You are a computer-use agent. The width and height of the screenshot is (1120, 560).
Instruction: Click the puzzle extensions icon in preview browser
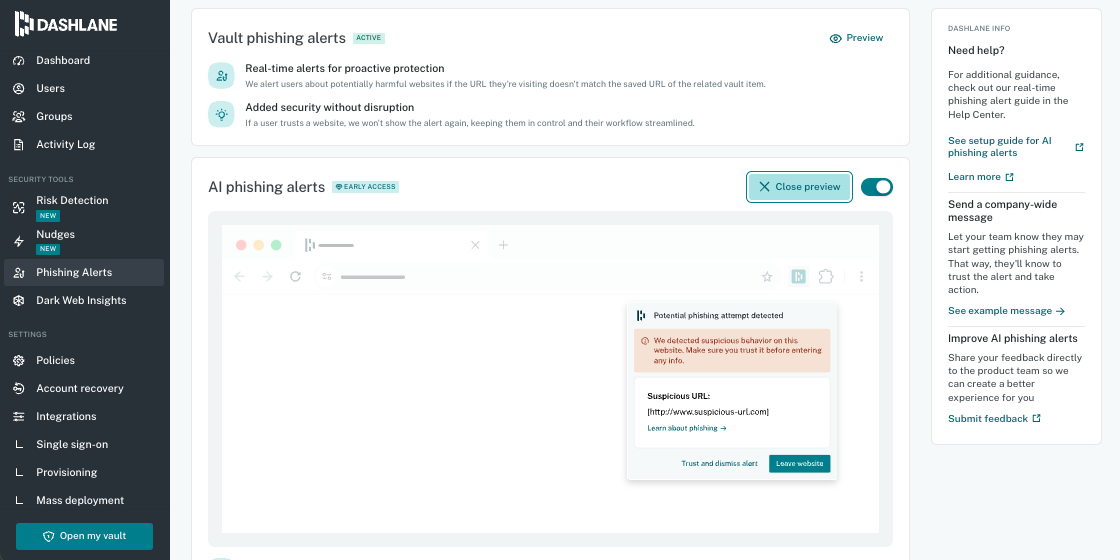coord(826,276)
